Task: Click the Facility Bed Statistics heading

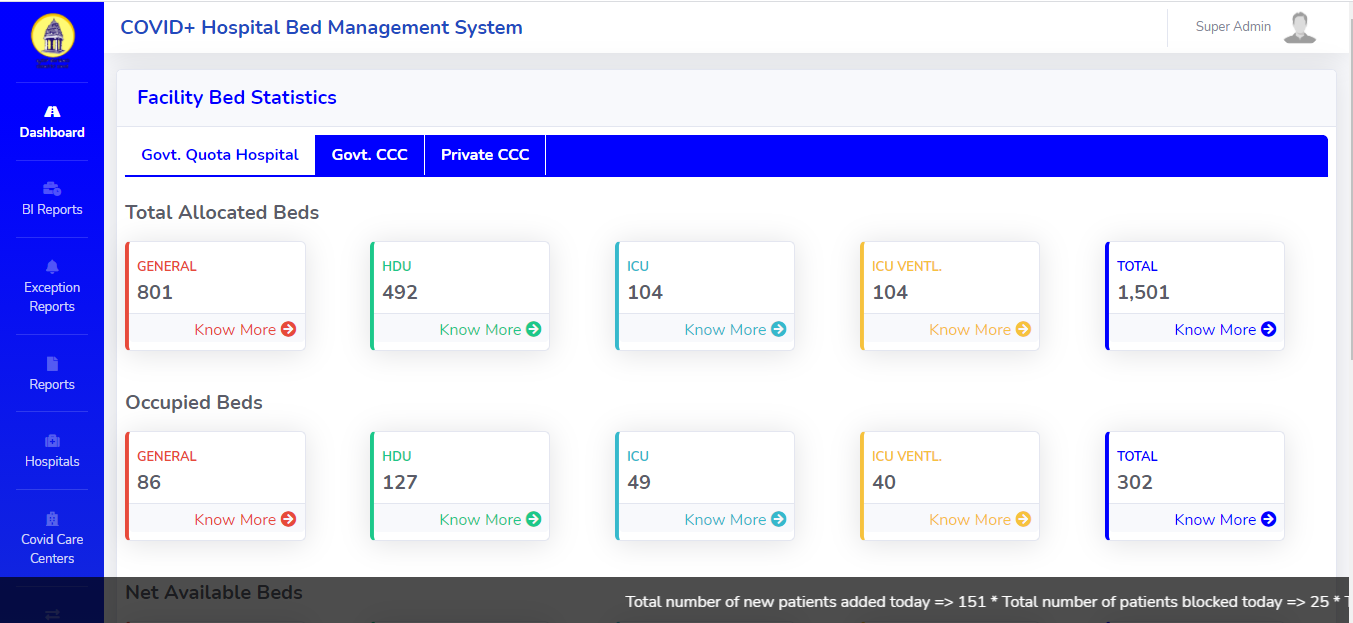Action: pyautogui.click(x=237, y=97)
